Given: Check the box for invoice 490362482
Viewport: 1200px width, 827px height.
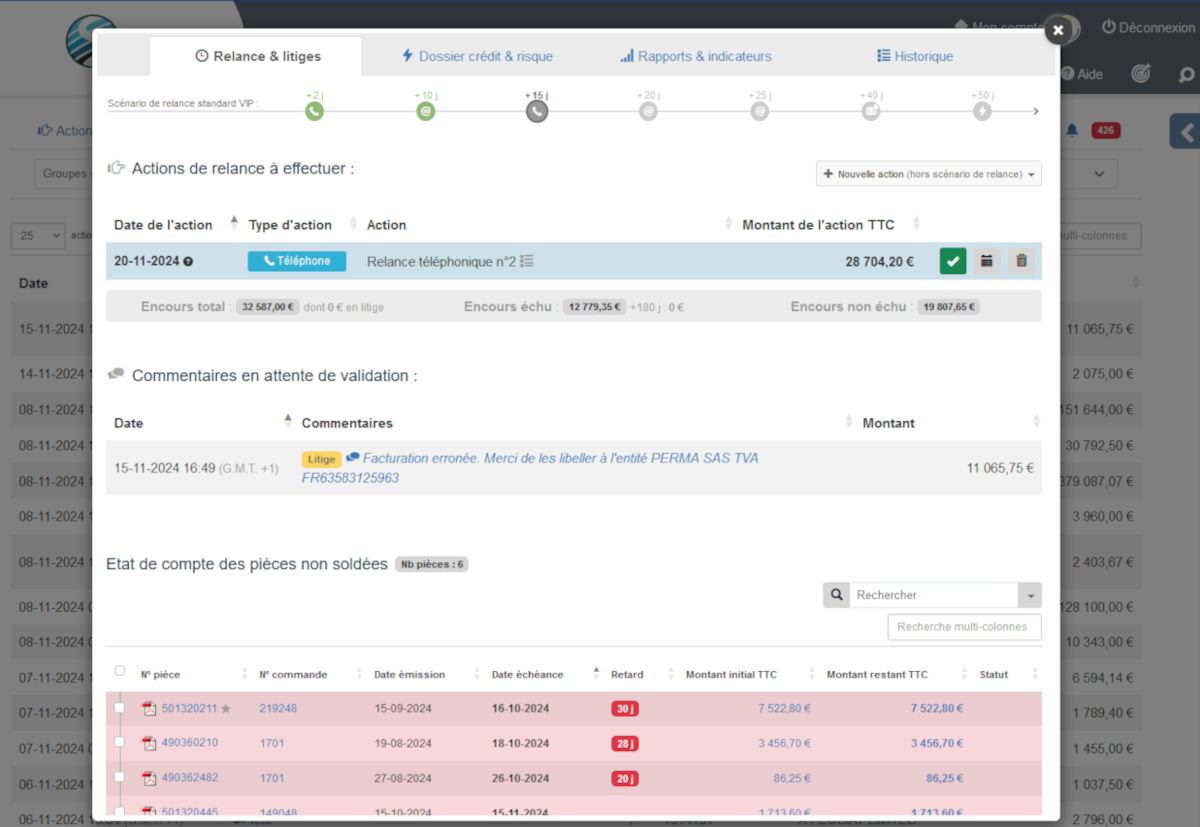Looking at the screenshot, I should pyautogui.click(x=120, y=777).
